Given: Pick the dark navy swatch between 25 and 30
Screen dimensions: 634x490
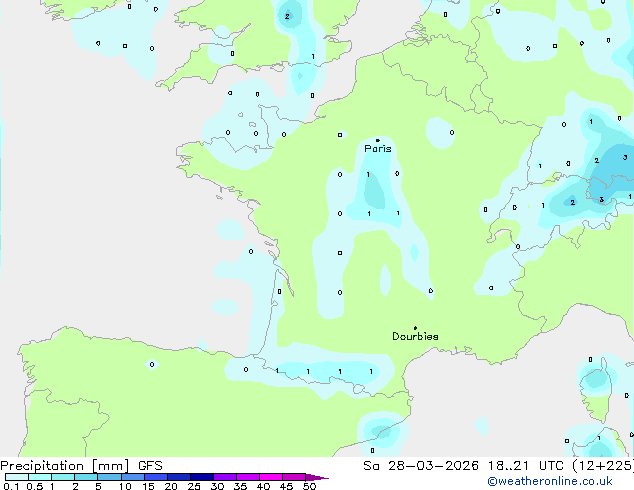Looking at the screenshot, I should 201,477.
